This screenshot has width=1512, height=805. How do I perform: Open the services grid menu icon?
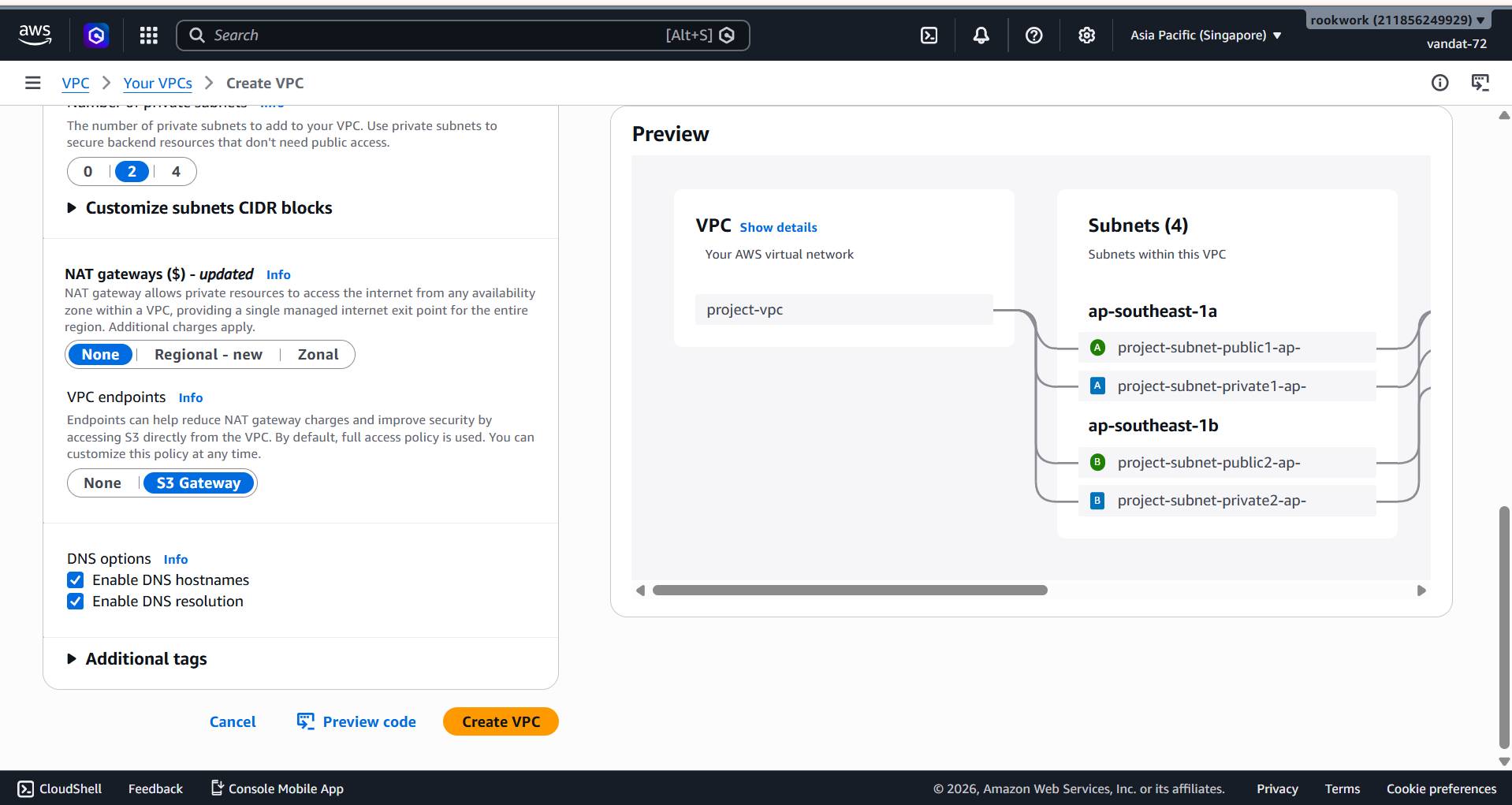click(149, 35)
